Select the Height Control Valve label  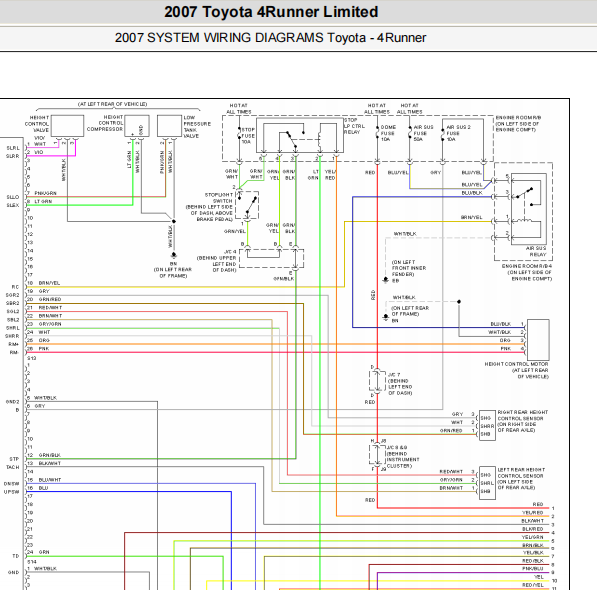pos(37,124)
